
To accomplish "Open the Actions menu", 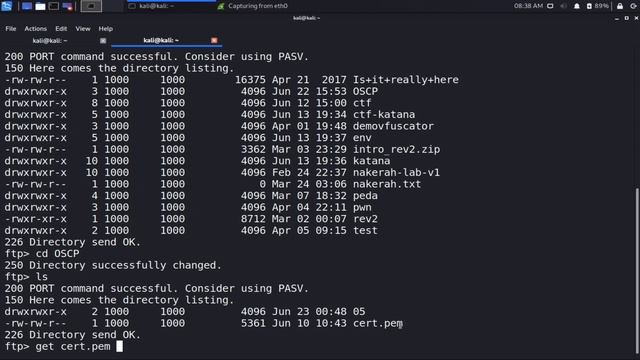I will (36, 29).
